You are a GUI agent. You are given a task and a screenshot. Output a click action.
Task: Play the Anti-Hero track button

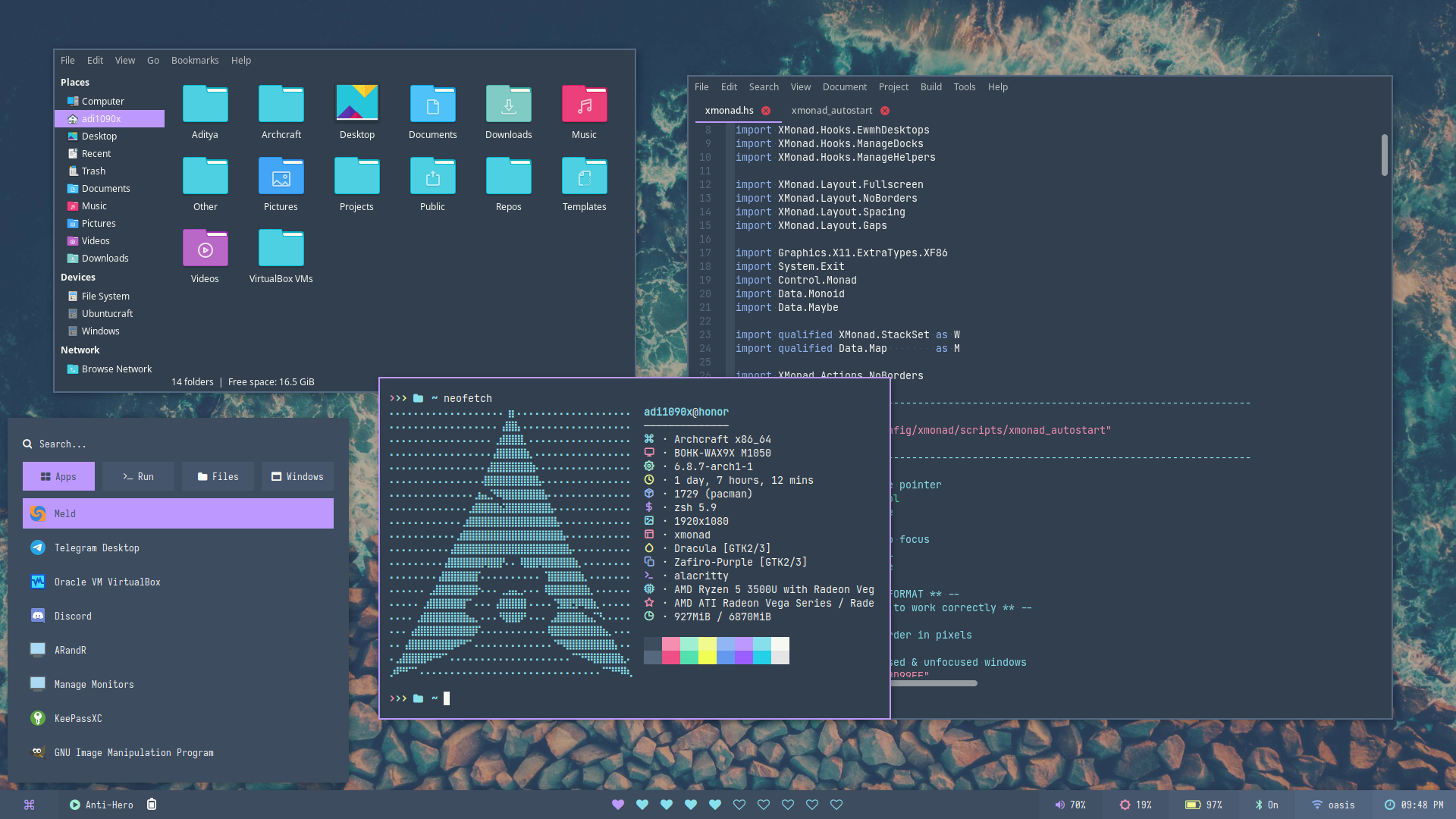(x=75, y=805)
